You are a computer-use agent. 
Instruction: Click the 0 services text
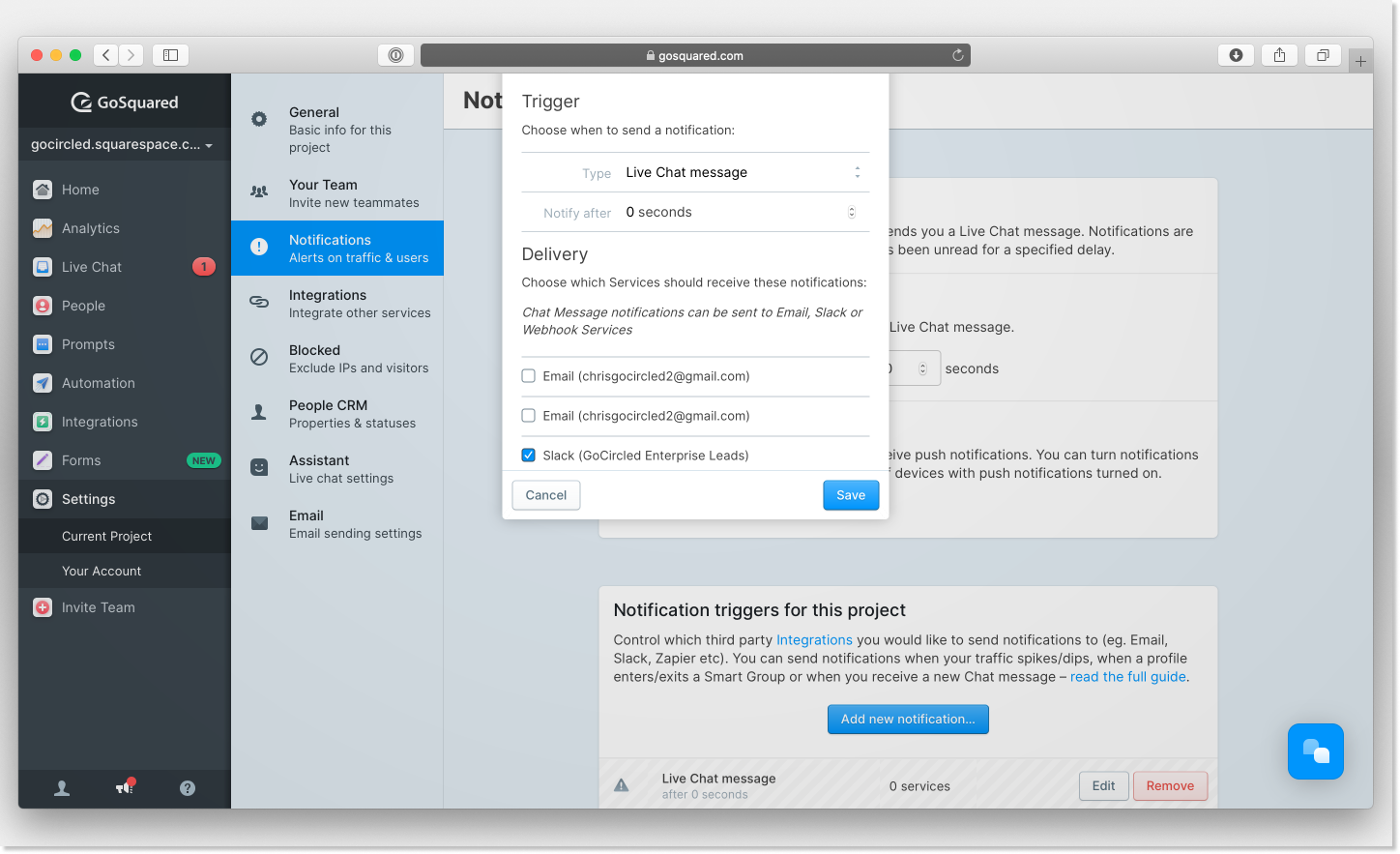click(x=919, y=786)
